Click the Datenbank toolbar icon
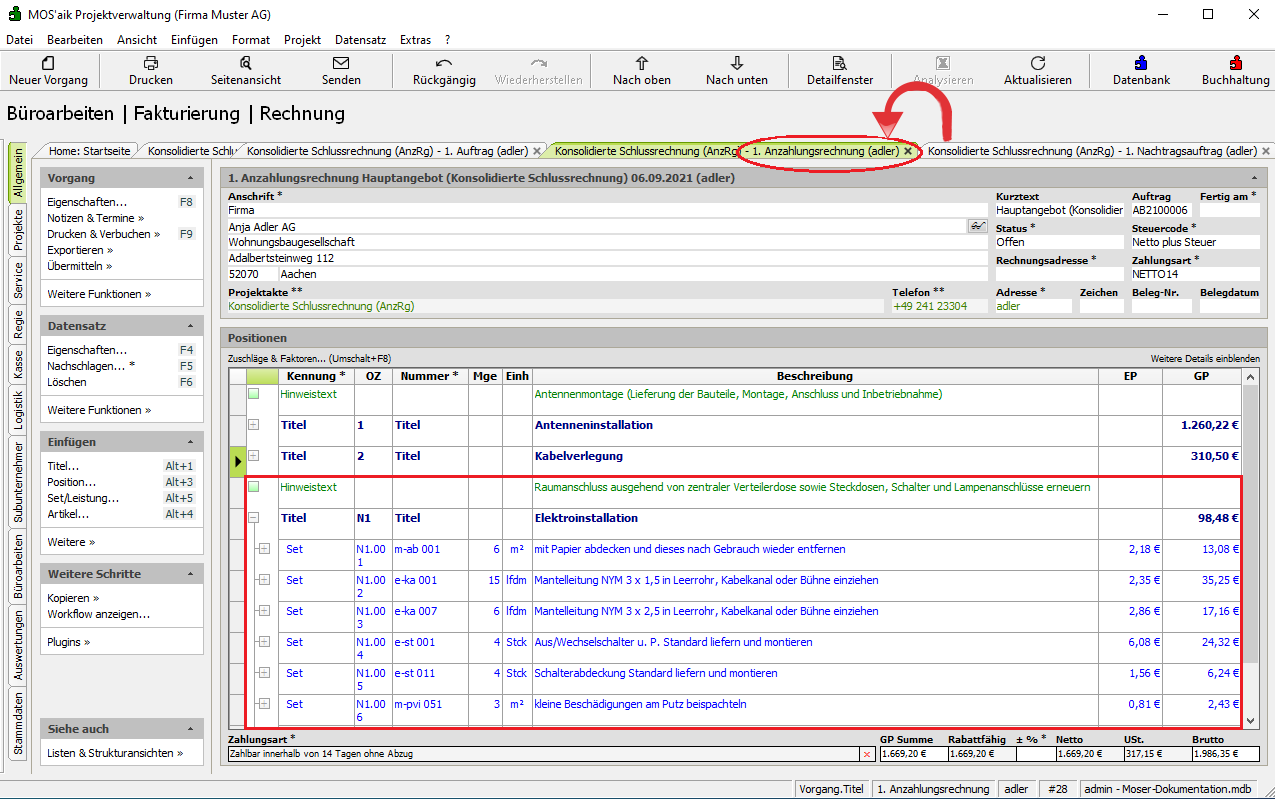This screenshot has height=799, width=1275. pyautogui.click(x=1141, y=63)
